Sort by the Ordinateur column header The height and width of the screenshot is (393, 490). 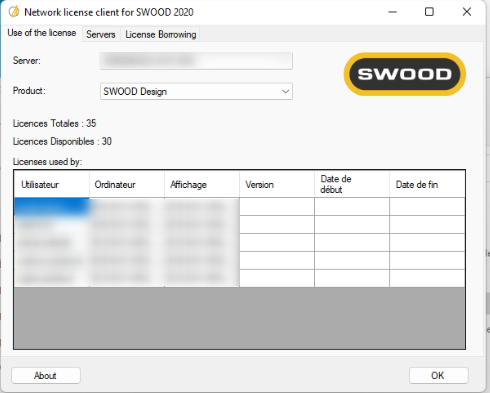tap(127, 184)
